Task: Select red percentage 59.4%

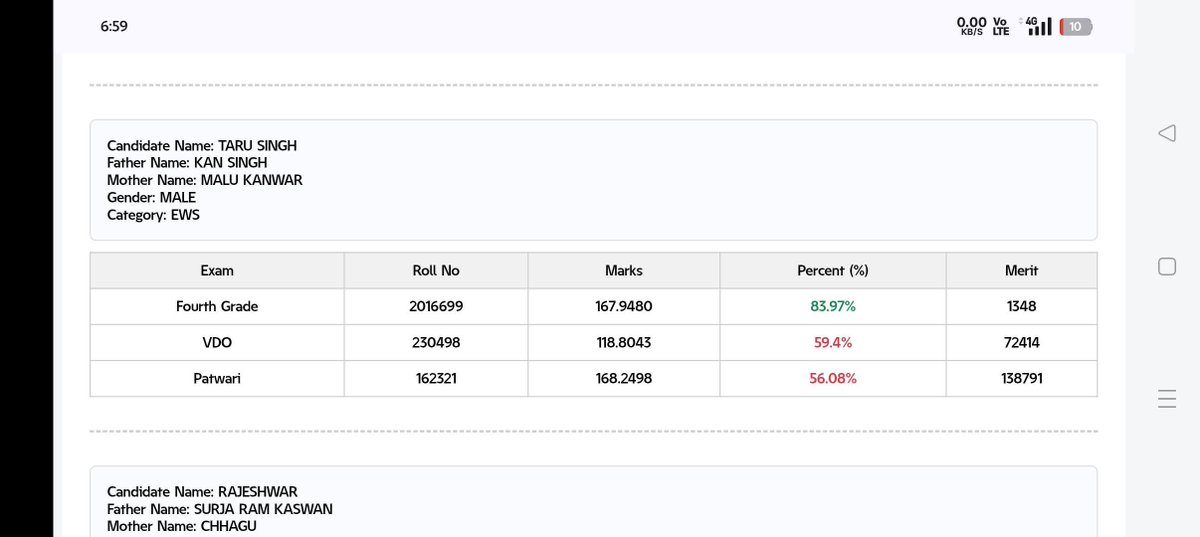Action: [833, 343]
